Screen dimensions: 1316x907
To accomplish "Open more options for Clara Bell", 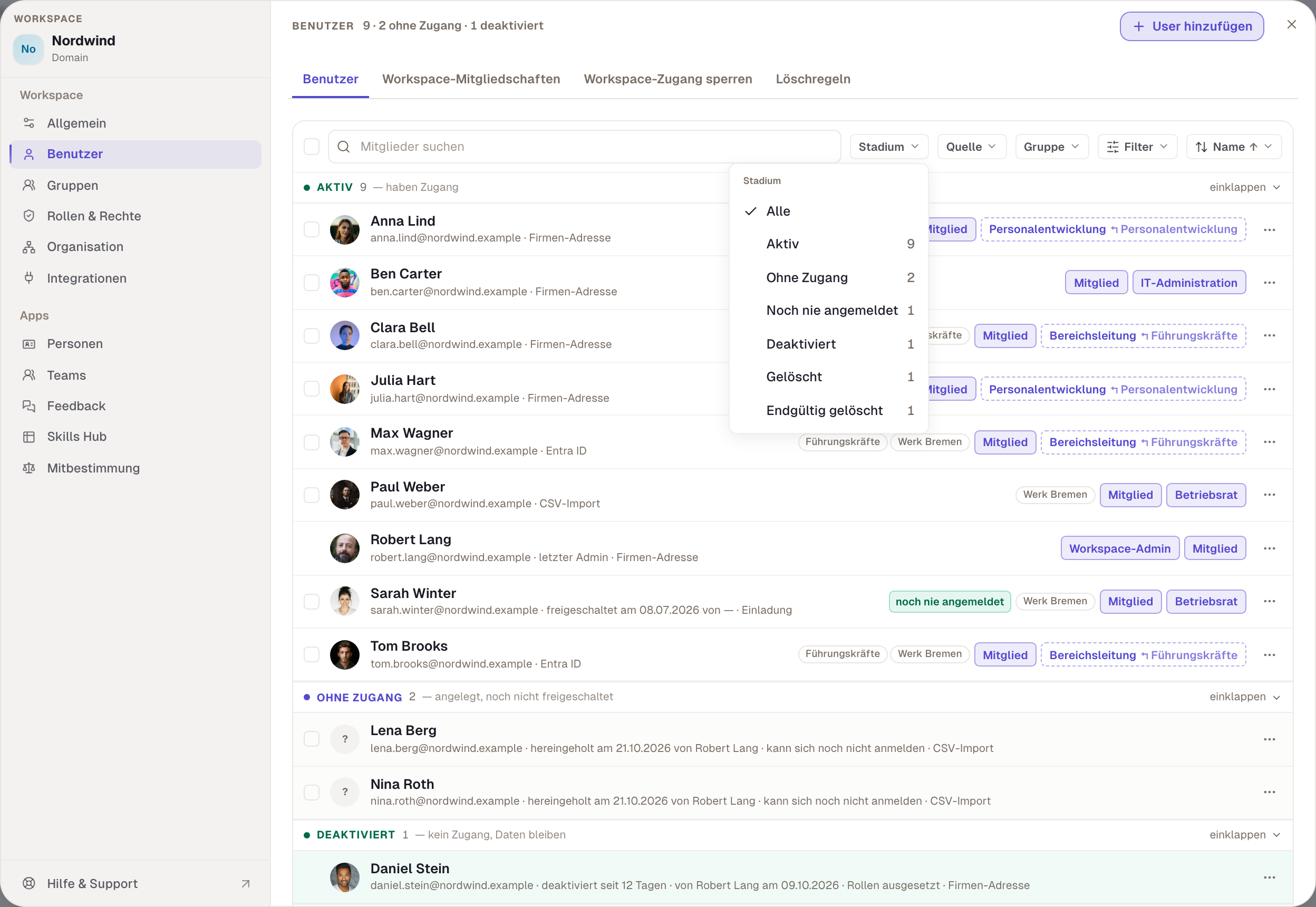I will point(1270,335).
